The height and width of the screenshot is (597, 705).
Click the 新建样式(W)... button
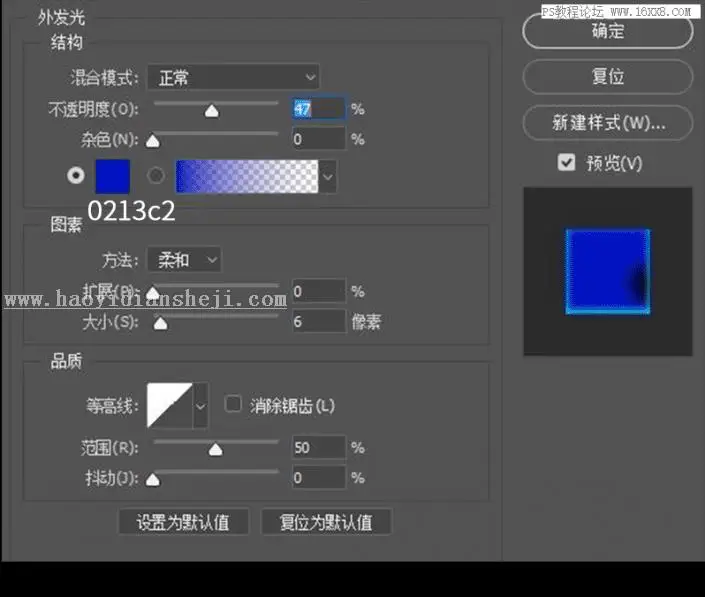607,123
